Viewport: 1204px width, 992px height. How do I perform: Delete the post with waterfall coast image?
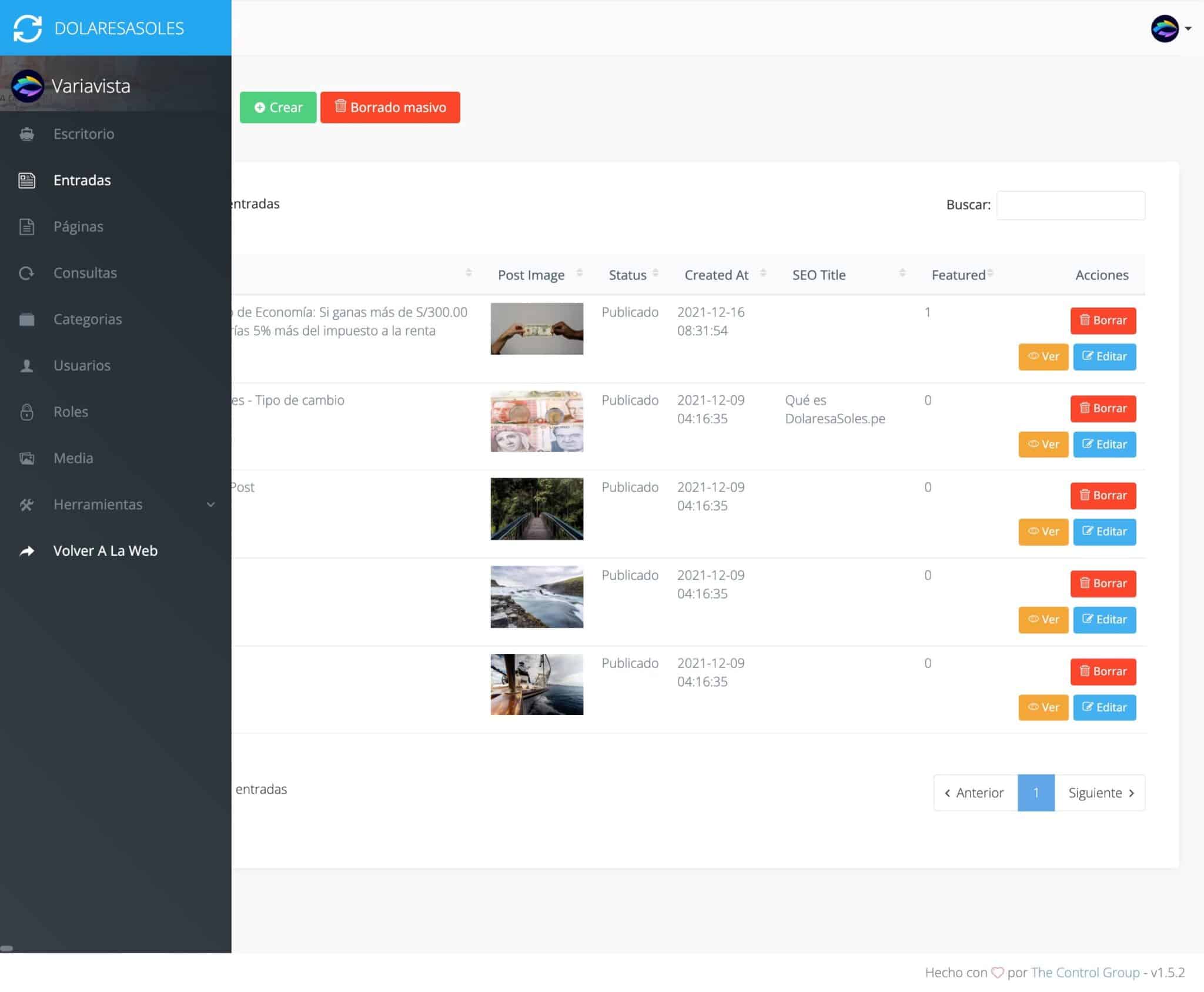[x=1103, y=584]
